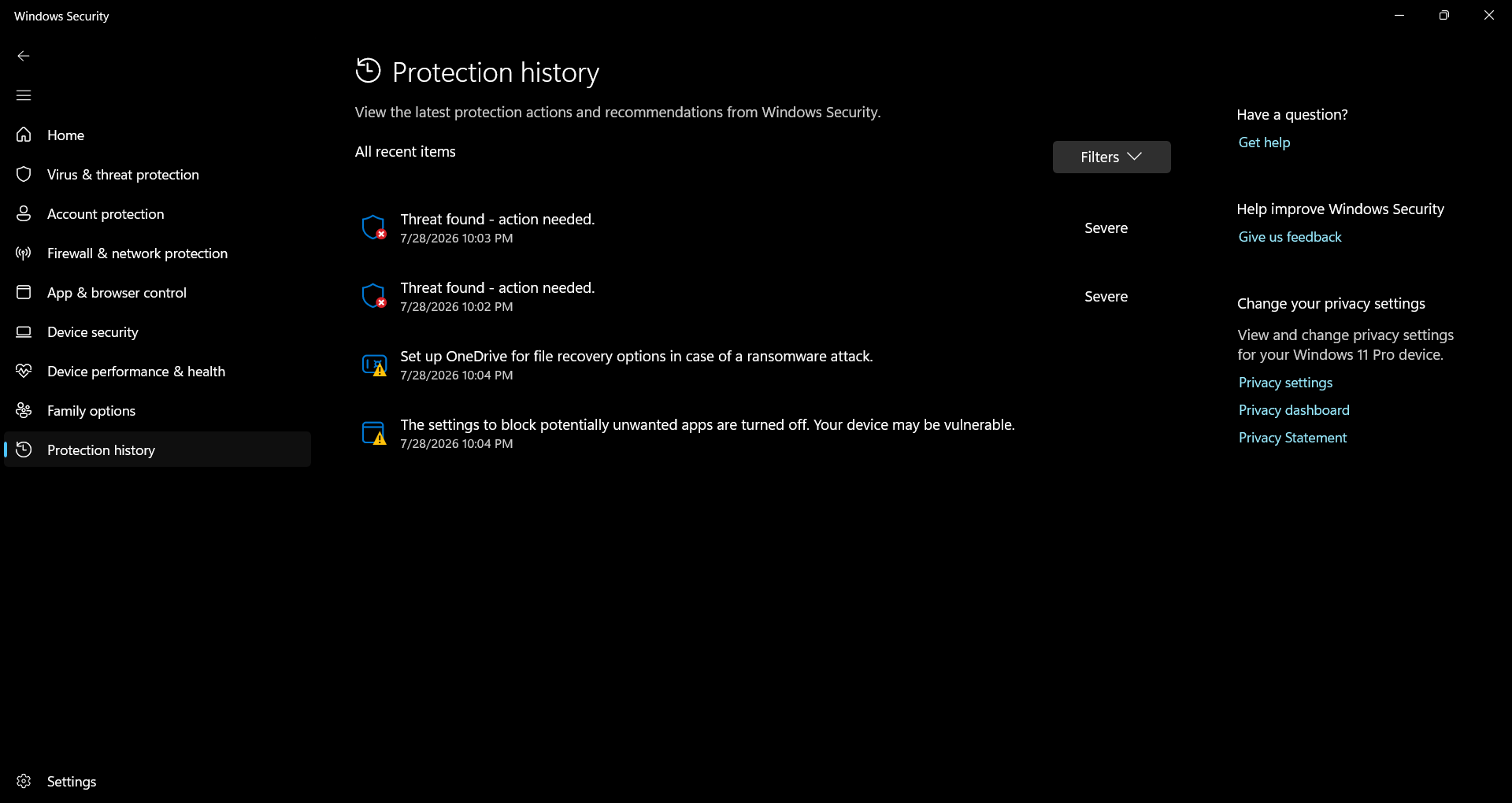
Task: Restore down the Windows Security window
Action: click(x=1443, y=15)
